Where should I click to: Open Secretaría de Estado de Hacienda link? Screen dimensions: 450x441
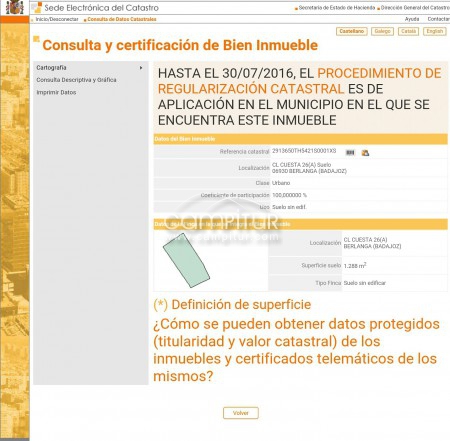point(337,8)
